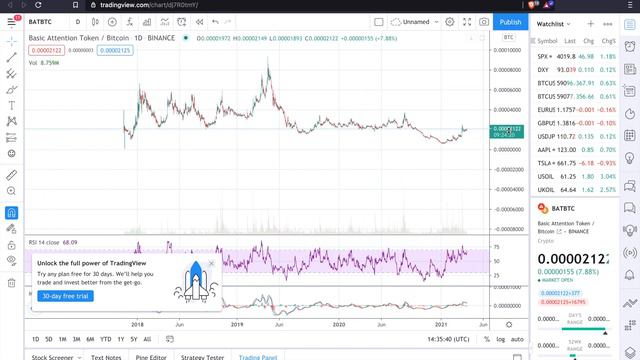Open the indicators menu
The height and width of the screenshot is (360, 640).
pos(130,22)
